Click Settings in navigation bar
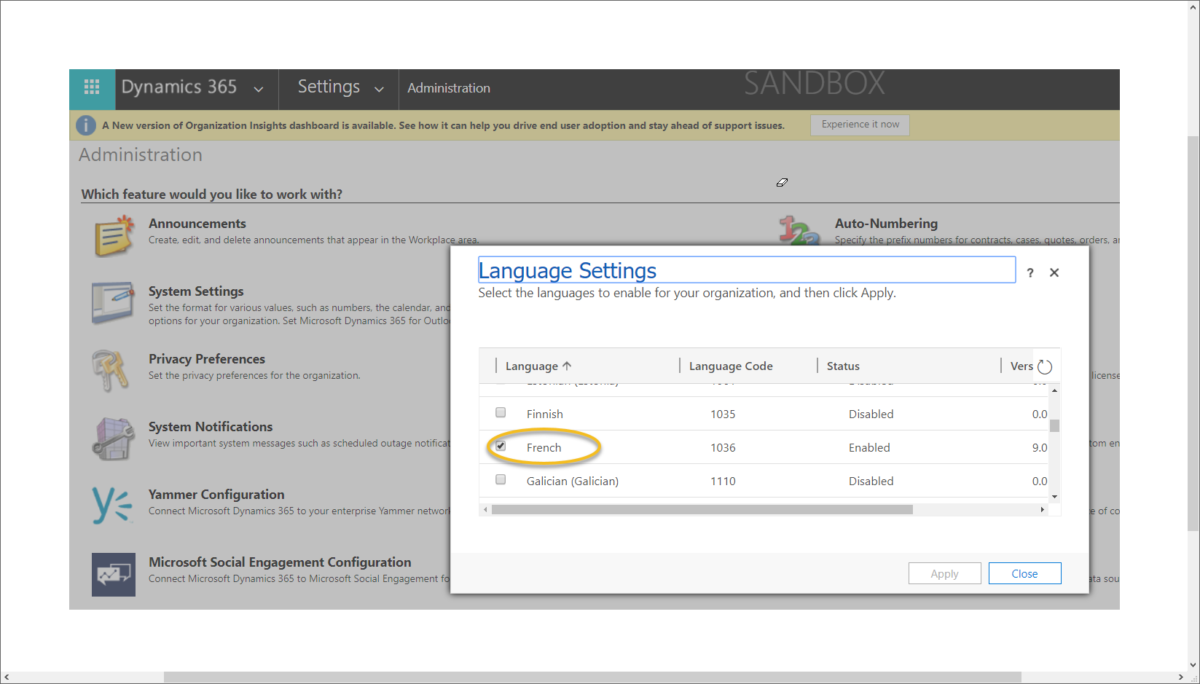Image resolution: width=1200 pixels, height=684 pixels. coord(328,87)
